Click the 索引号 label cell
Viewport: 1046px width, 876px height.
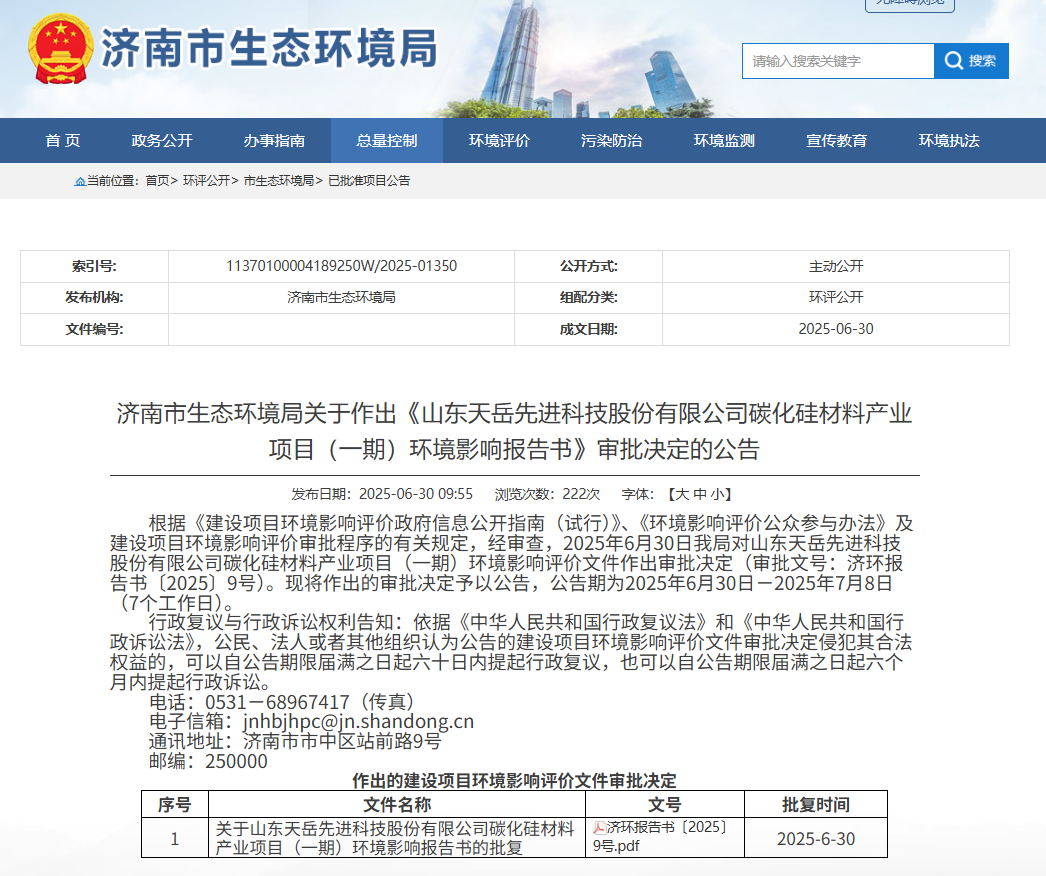pyautogui.click(x=94, y=266)
